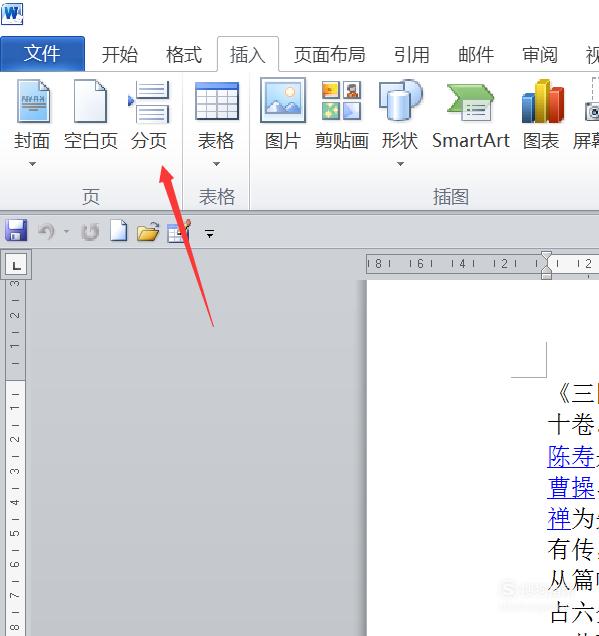Create a new document via toolbar icon

click(x=118, y=231)
